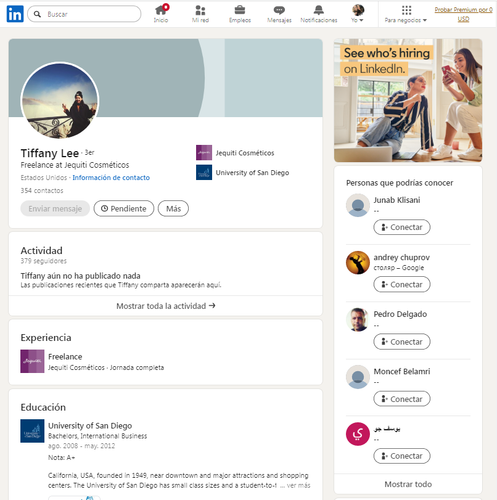Expand description with ver más
Viewport: 497px width, 500px height.
point(299,486)
